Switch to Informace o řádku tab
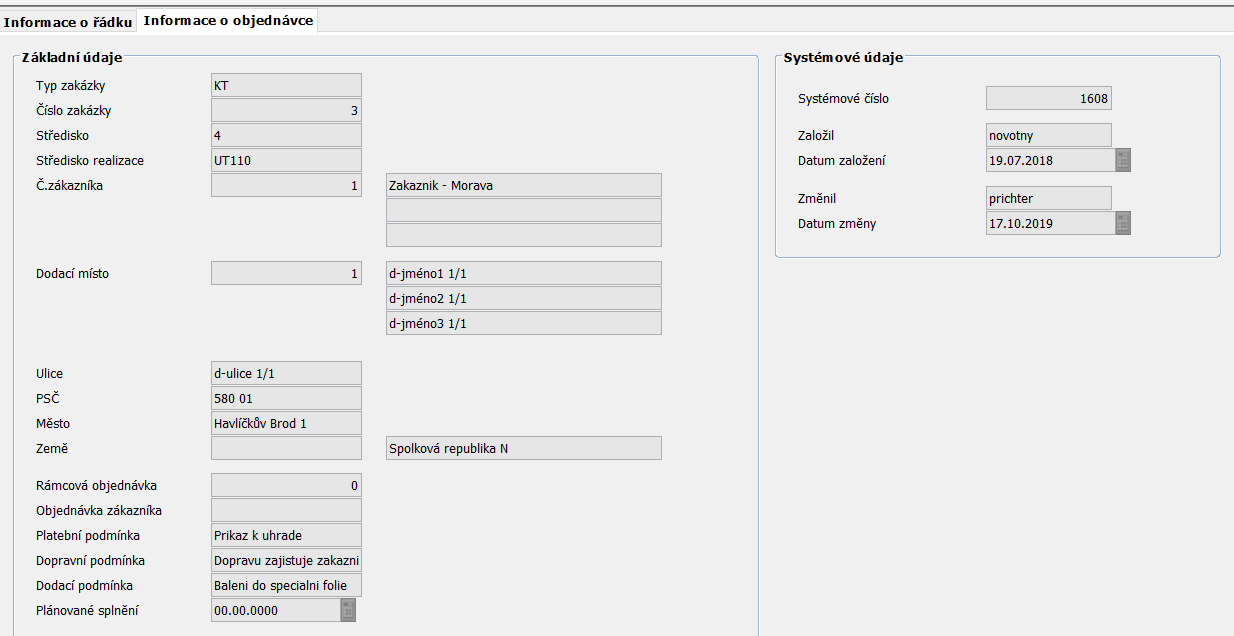This screenshot has height=636, width=1234. [x=68, y=21]
